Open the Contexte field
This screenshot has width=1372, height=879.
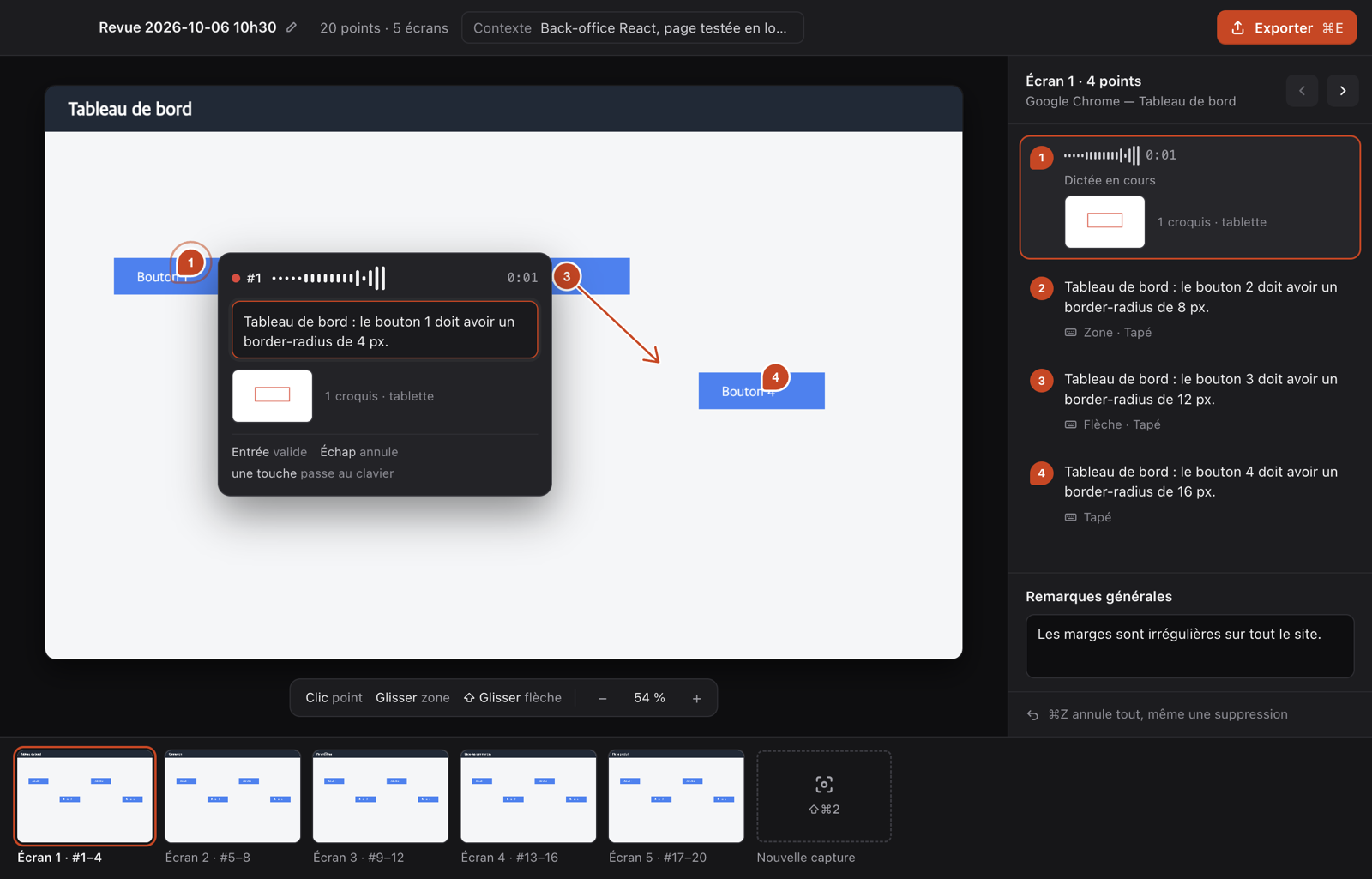(x=632, y=27)
